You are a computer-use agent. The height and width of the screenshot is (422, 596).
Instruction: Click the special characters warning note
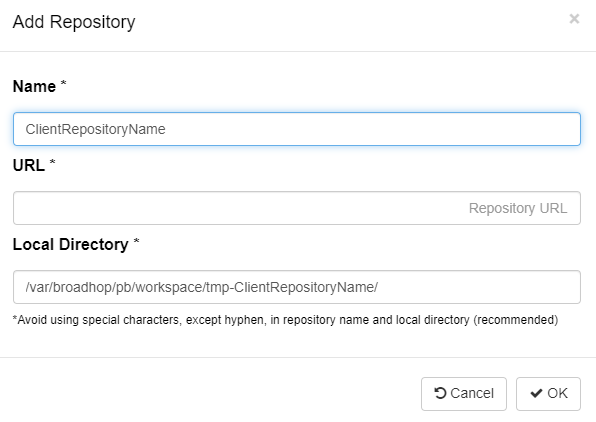pos(285,320)
